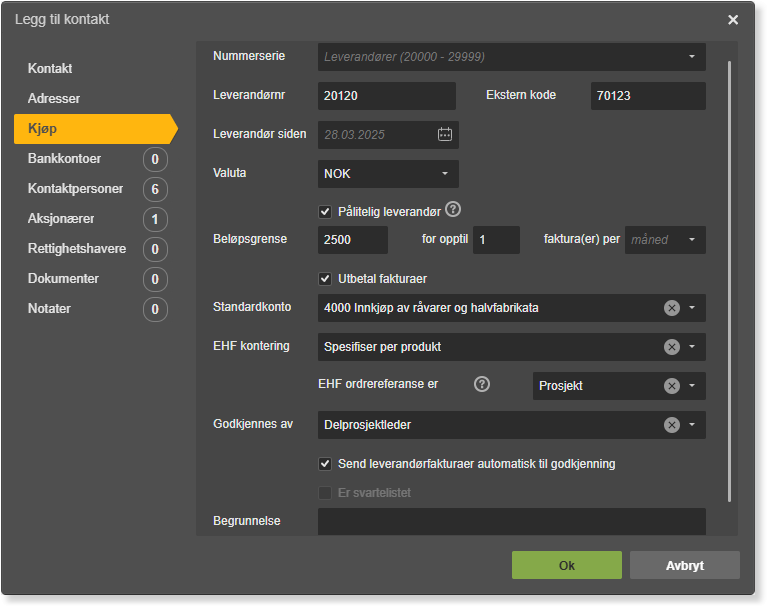Open the Dokumenter section
768x608 pixels.
coord(63,279)
